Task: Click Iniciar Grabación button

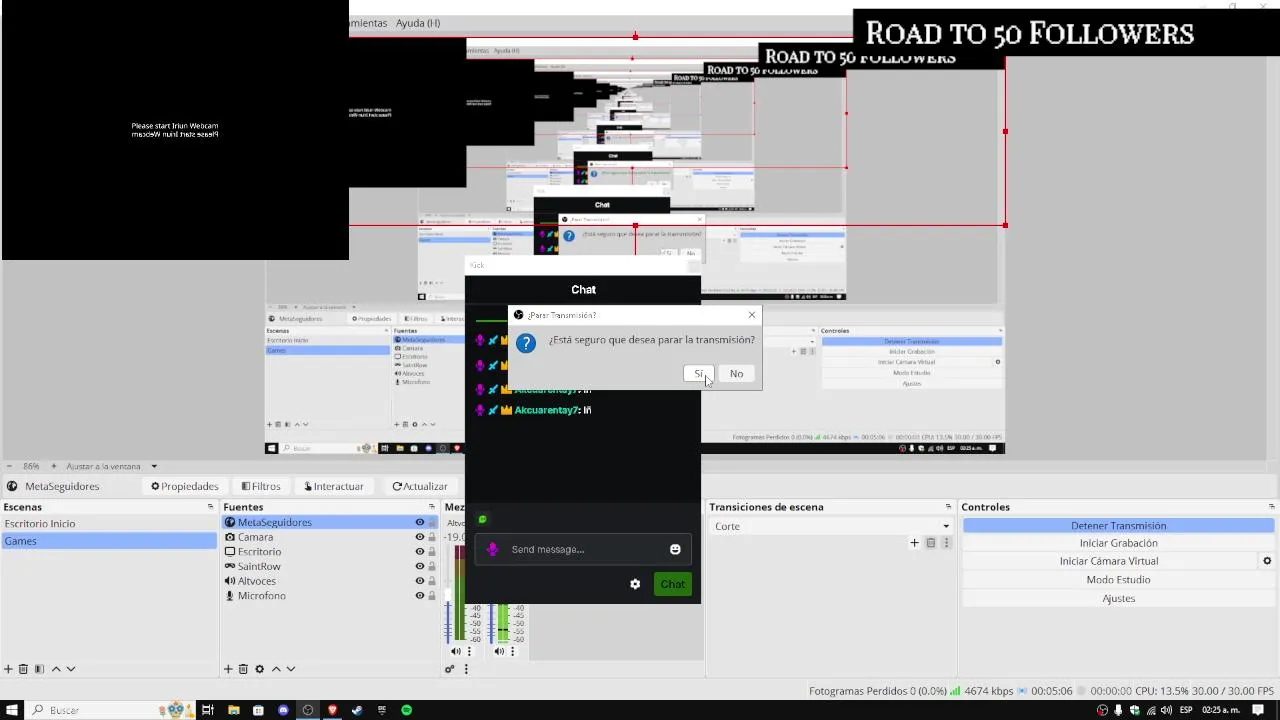Action: click(1118, 543)
